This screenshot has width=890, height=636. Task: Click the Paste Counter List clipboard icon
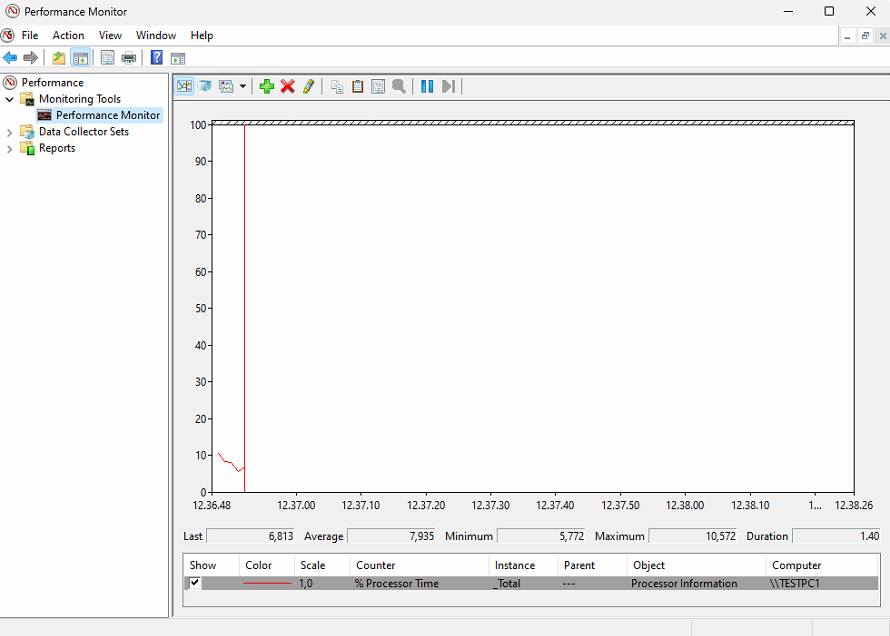pos(357,87)
